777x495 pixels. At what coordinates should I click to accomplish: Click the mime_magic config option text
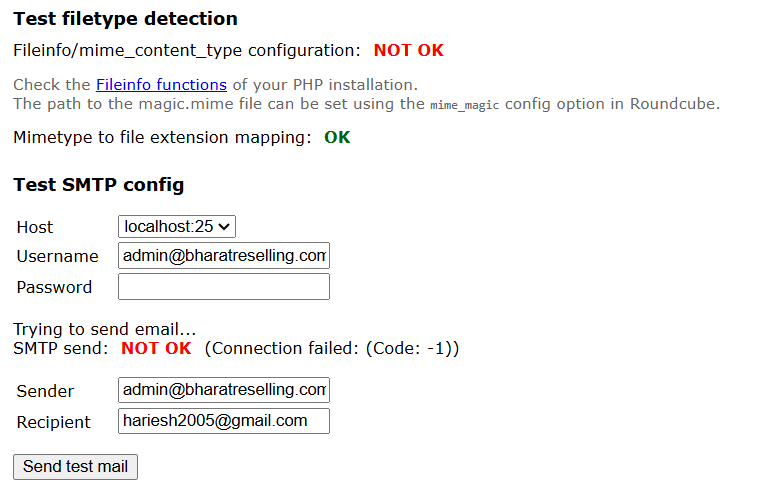pyautogui.click(x=465, y=104)
